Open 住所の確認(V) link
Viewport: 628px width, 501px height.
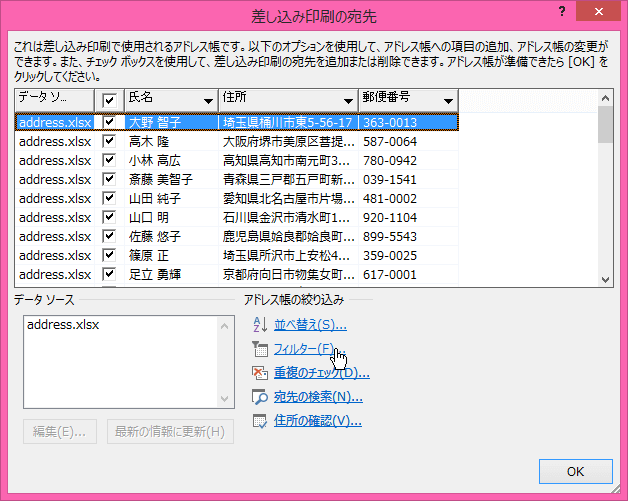click(318, 421)
